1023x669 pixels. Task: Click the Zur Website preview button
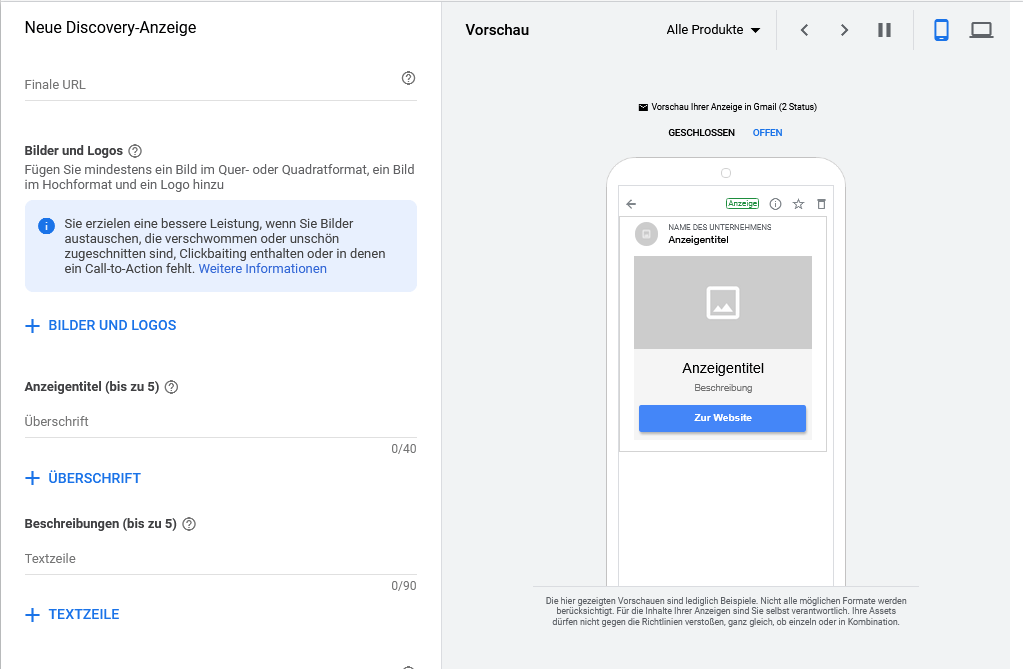click(x=722, y=418)
